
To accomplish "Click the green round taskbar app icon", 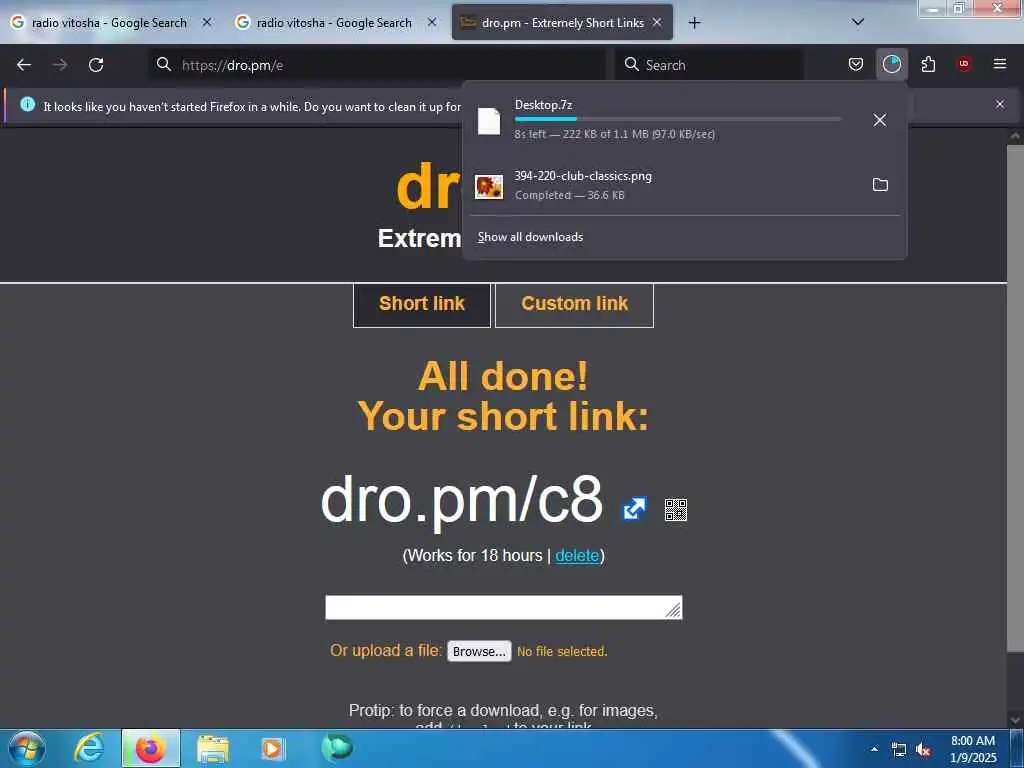I will pos(336,747).
